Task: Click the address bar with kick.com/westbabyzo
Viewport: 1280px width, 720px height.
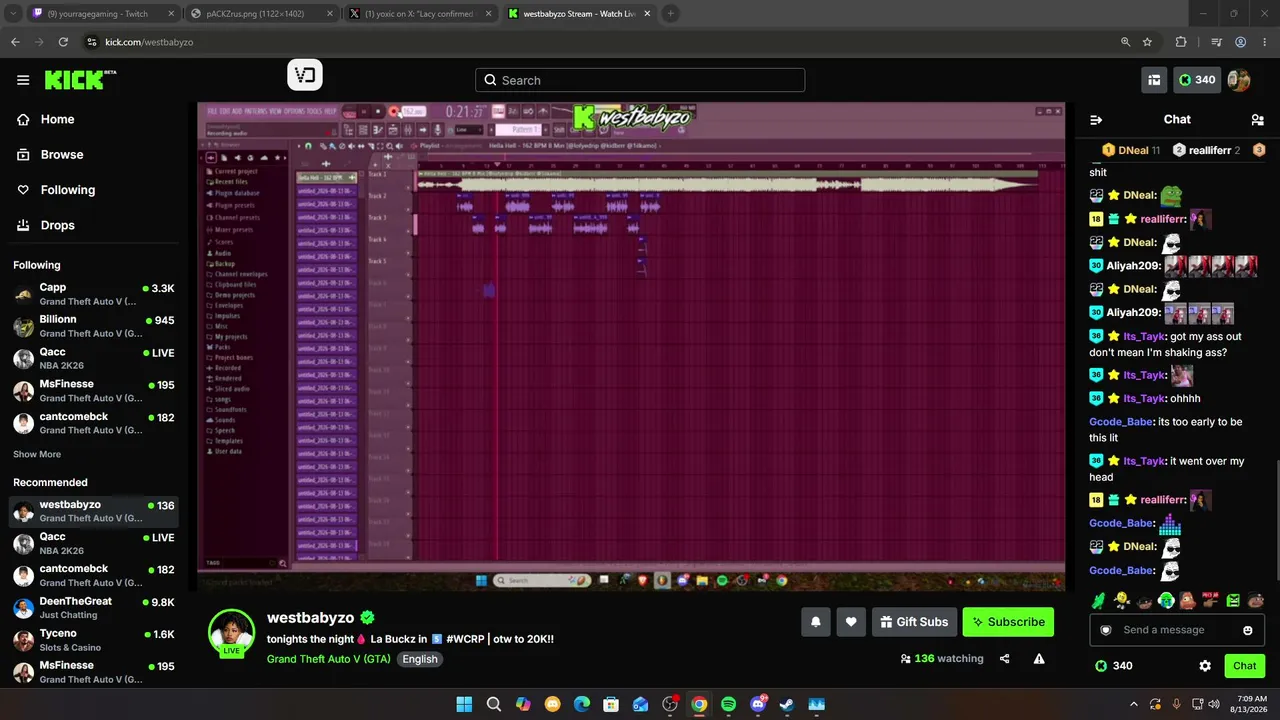Action: pos(600,42)
